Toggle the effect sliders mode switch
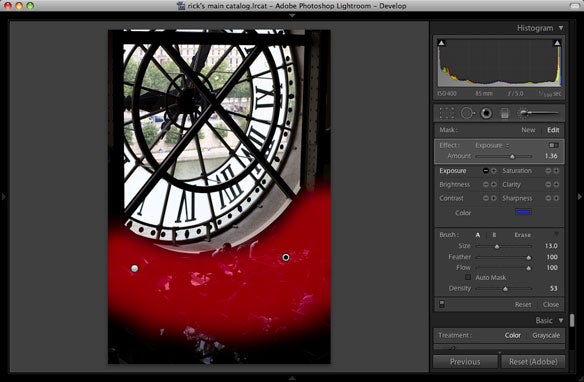The width and height of the screenshot is (584, 382). pyautogui.click(x=553, y=145)
